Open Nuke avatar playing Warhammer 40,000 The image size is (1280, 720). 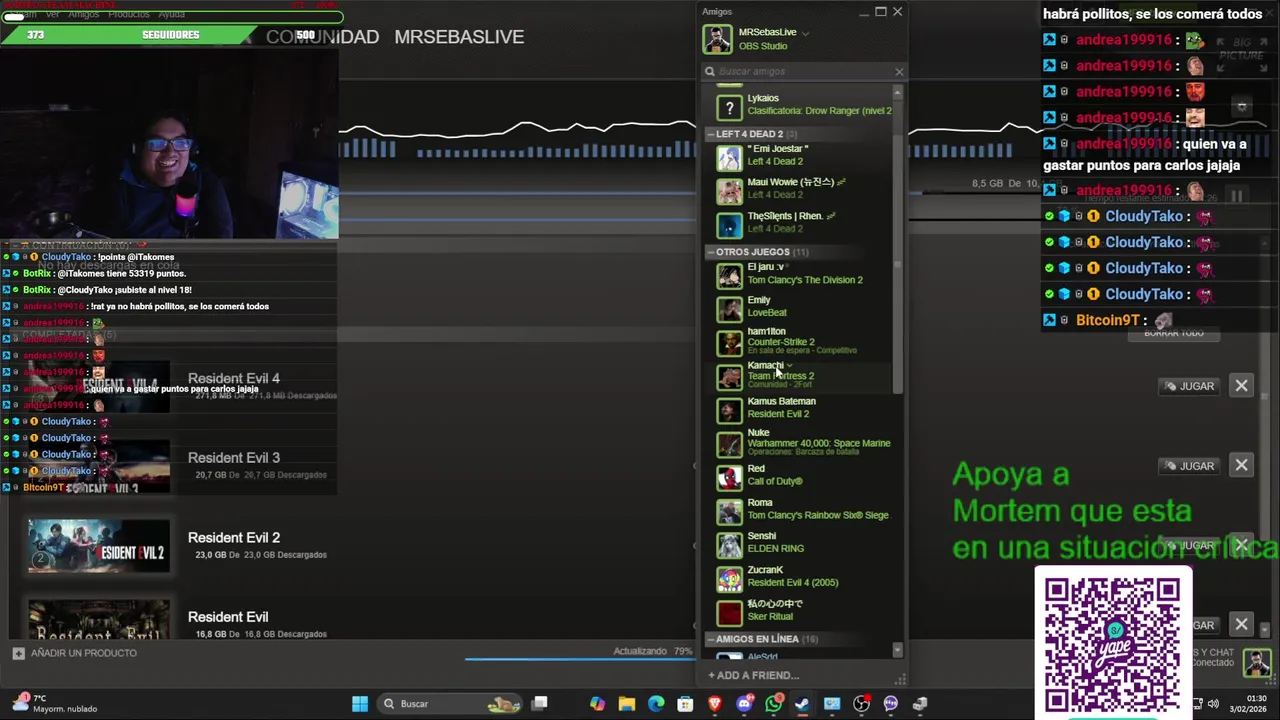pyautogui.click(x=730, y=443)
